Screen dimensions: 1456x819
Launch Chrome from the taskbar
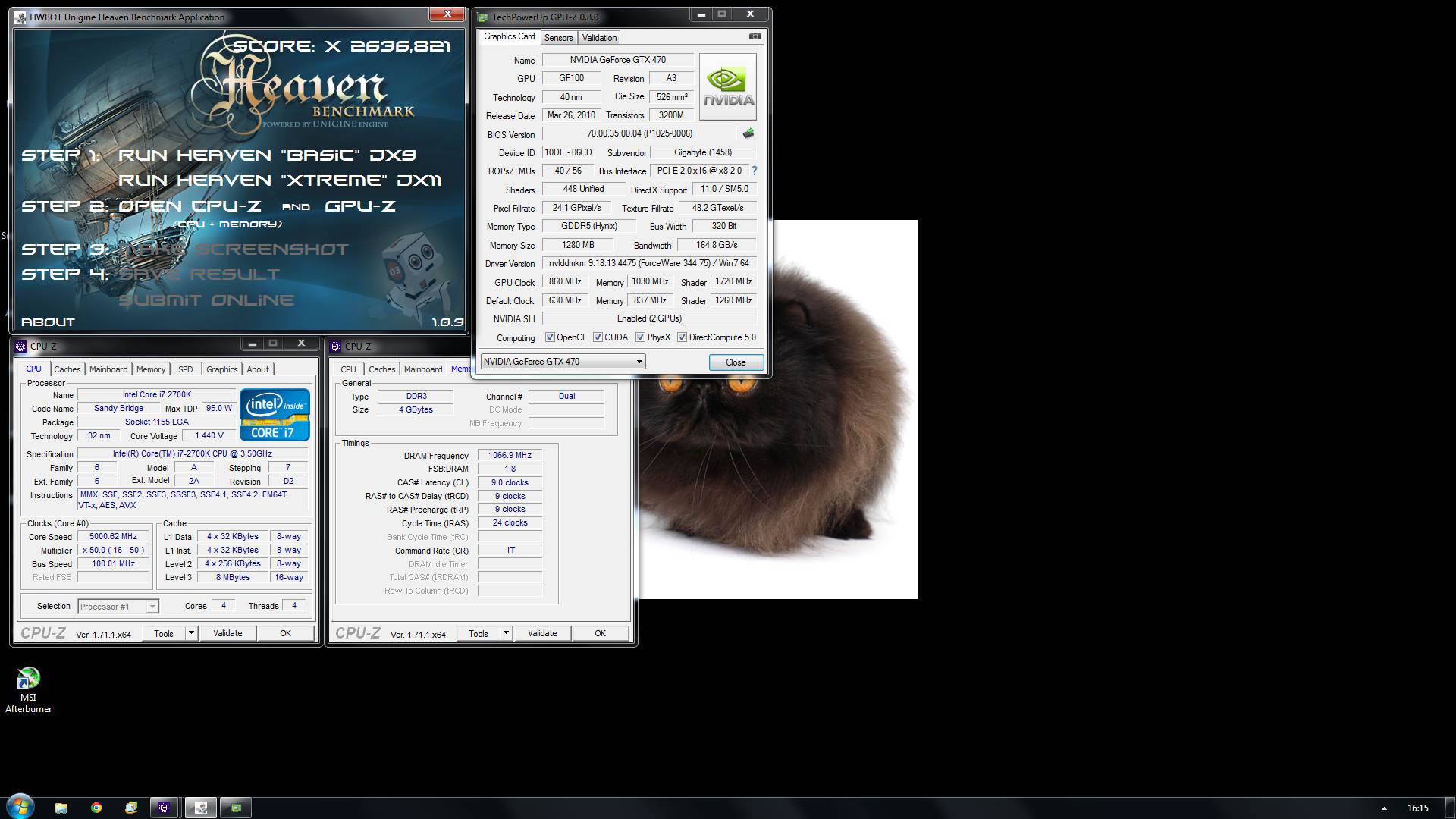96,808
